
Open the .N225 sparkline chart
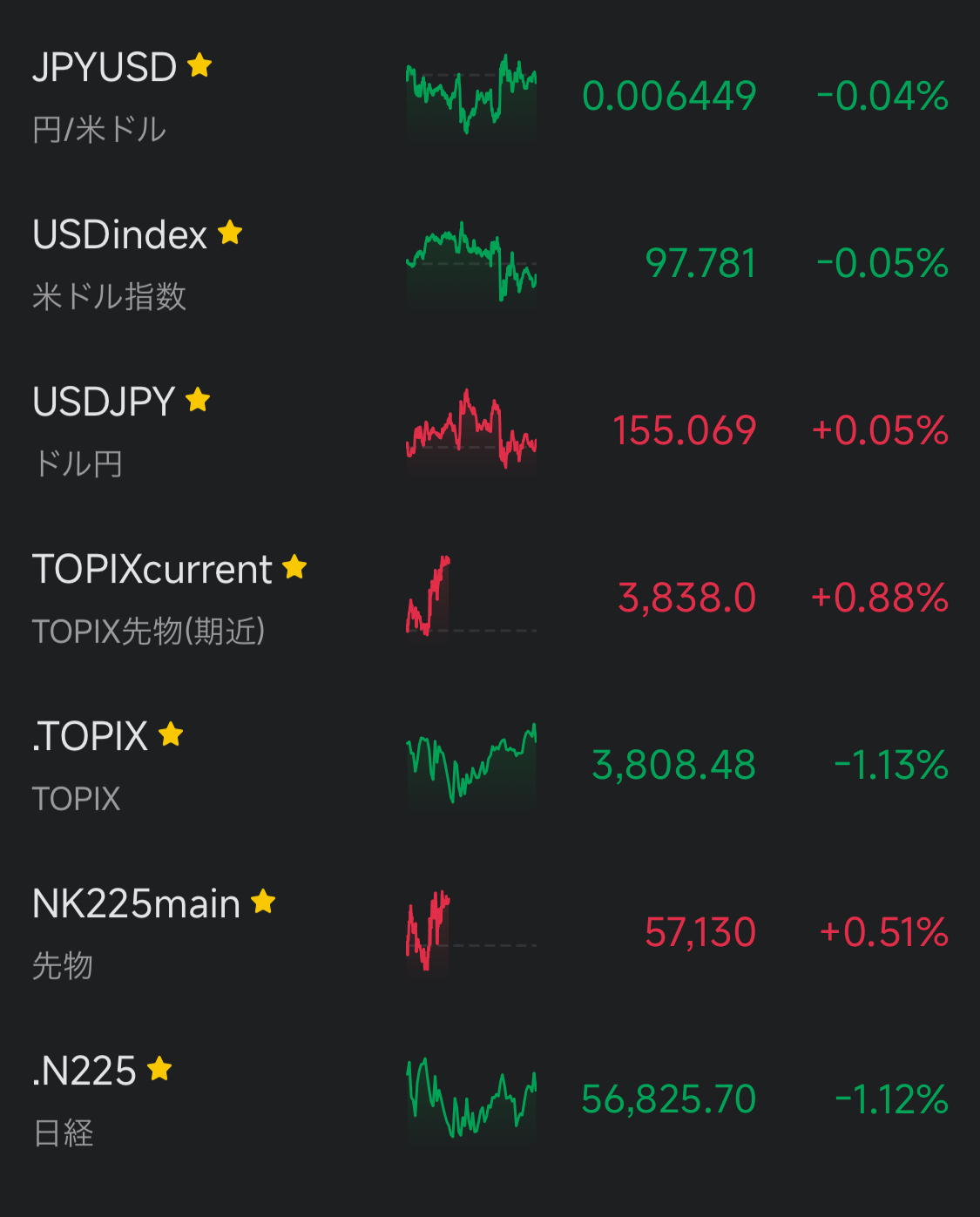coord(471,1099)
